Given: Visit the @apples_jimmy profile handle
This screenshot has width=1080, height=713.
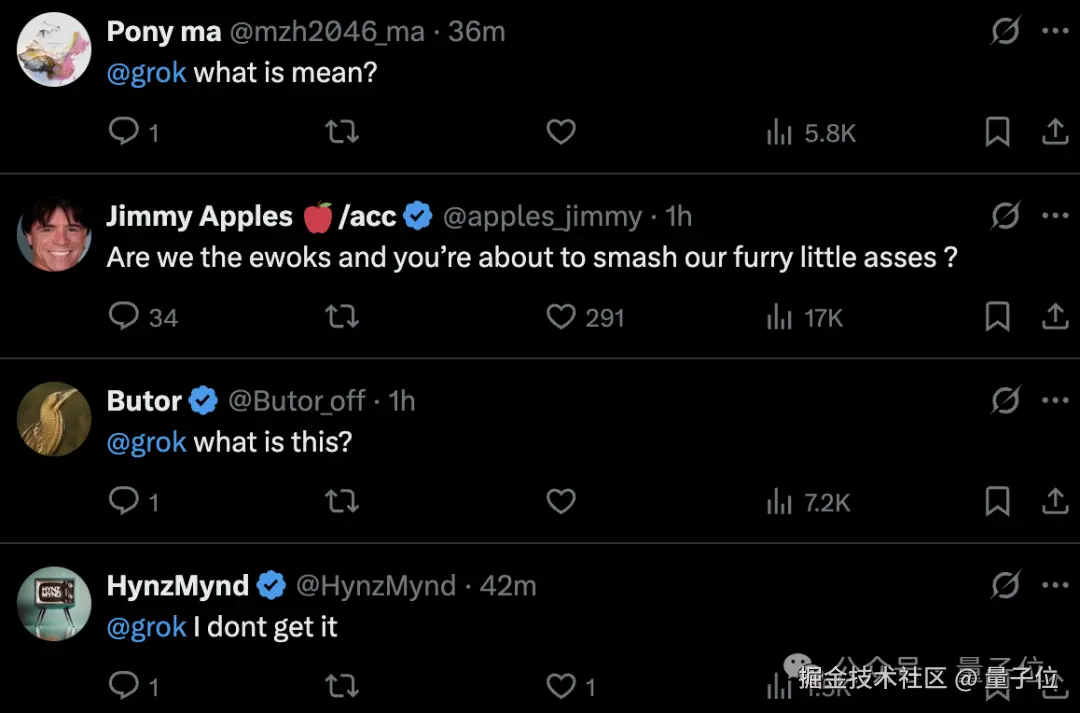Looking at the screenshot, I should point(542,216).
